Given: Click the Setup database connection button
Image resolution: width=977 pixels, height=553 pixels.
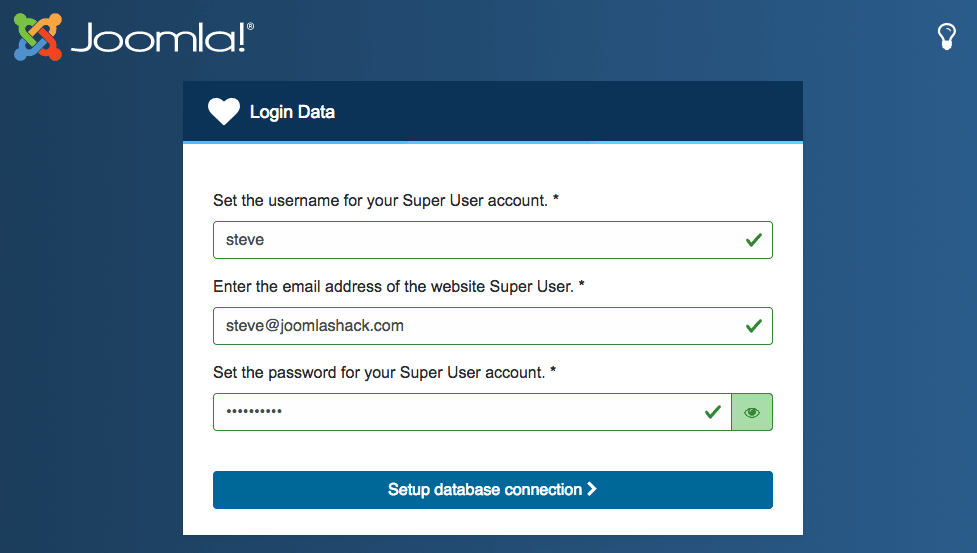Looking at the screenshot, I should [493, 490].
